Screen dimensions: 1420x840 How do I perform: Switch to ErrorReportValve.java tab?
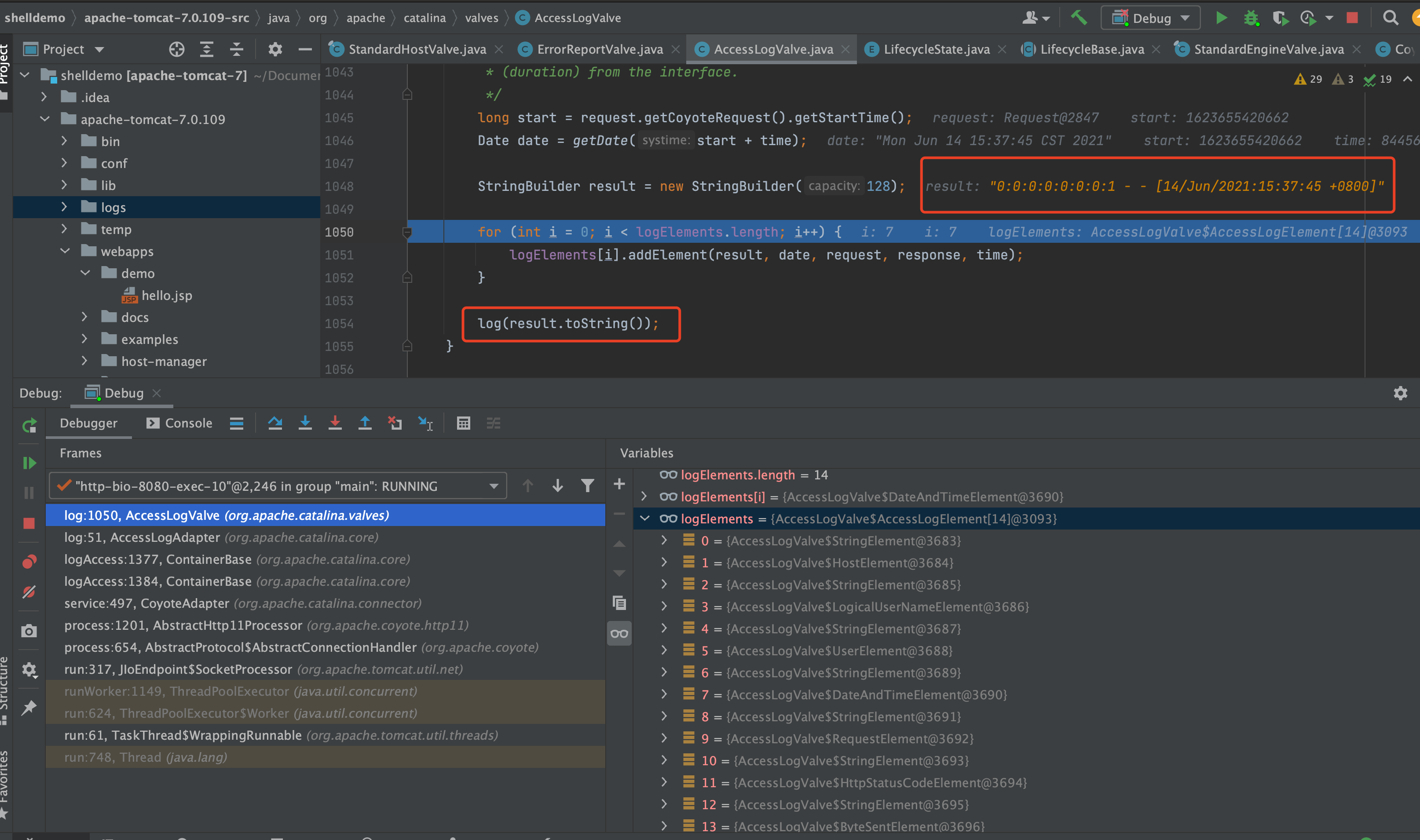click(600, 50)
